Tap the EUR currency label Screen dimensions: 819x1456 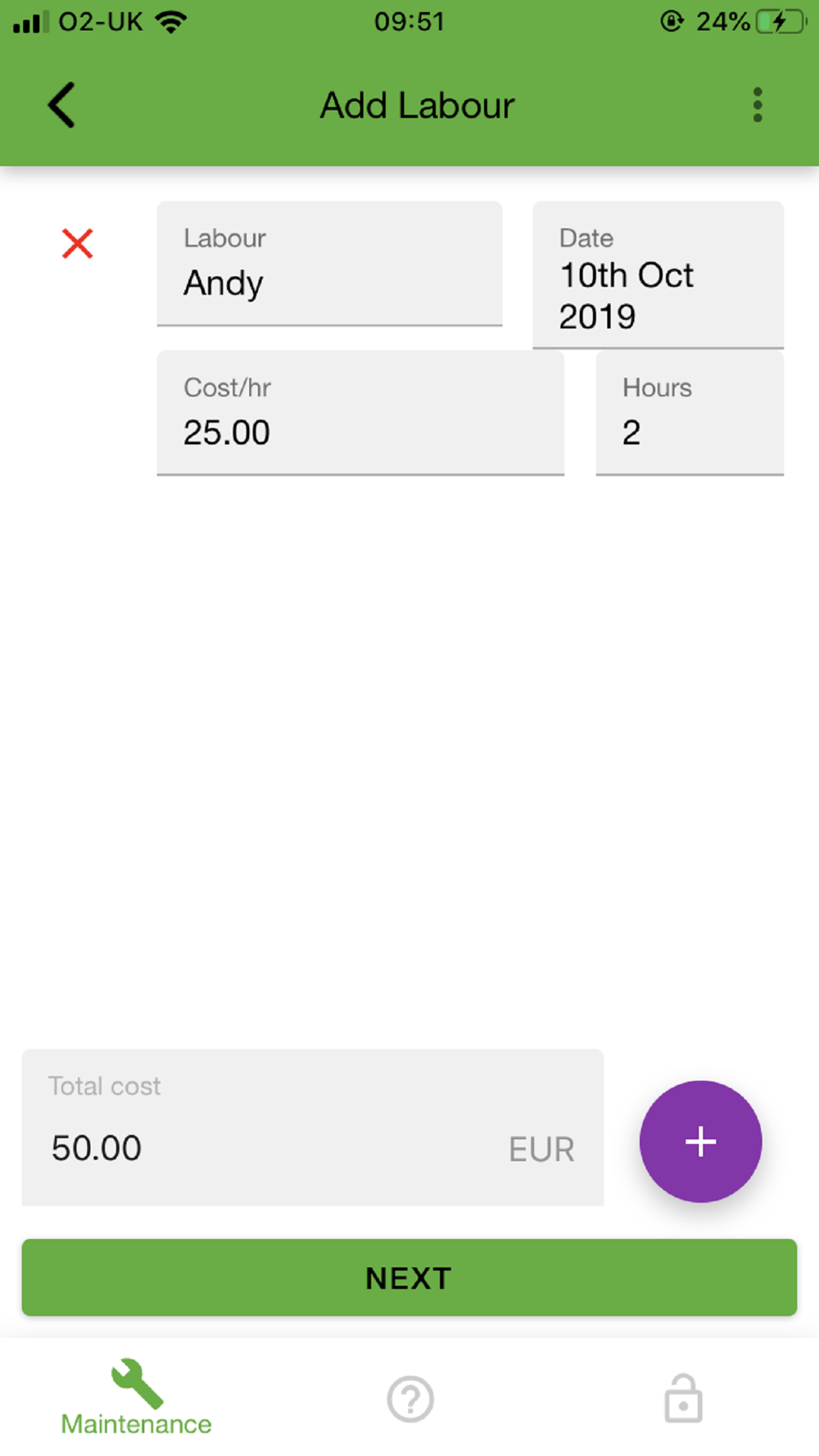pyautogui.click(x=541, y=1150)
